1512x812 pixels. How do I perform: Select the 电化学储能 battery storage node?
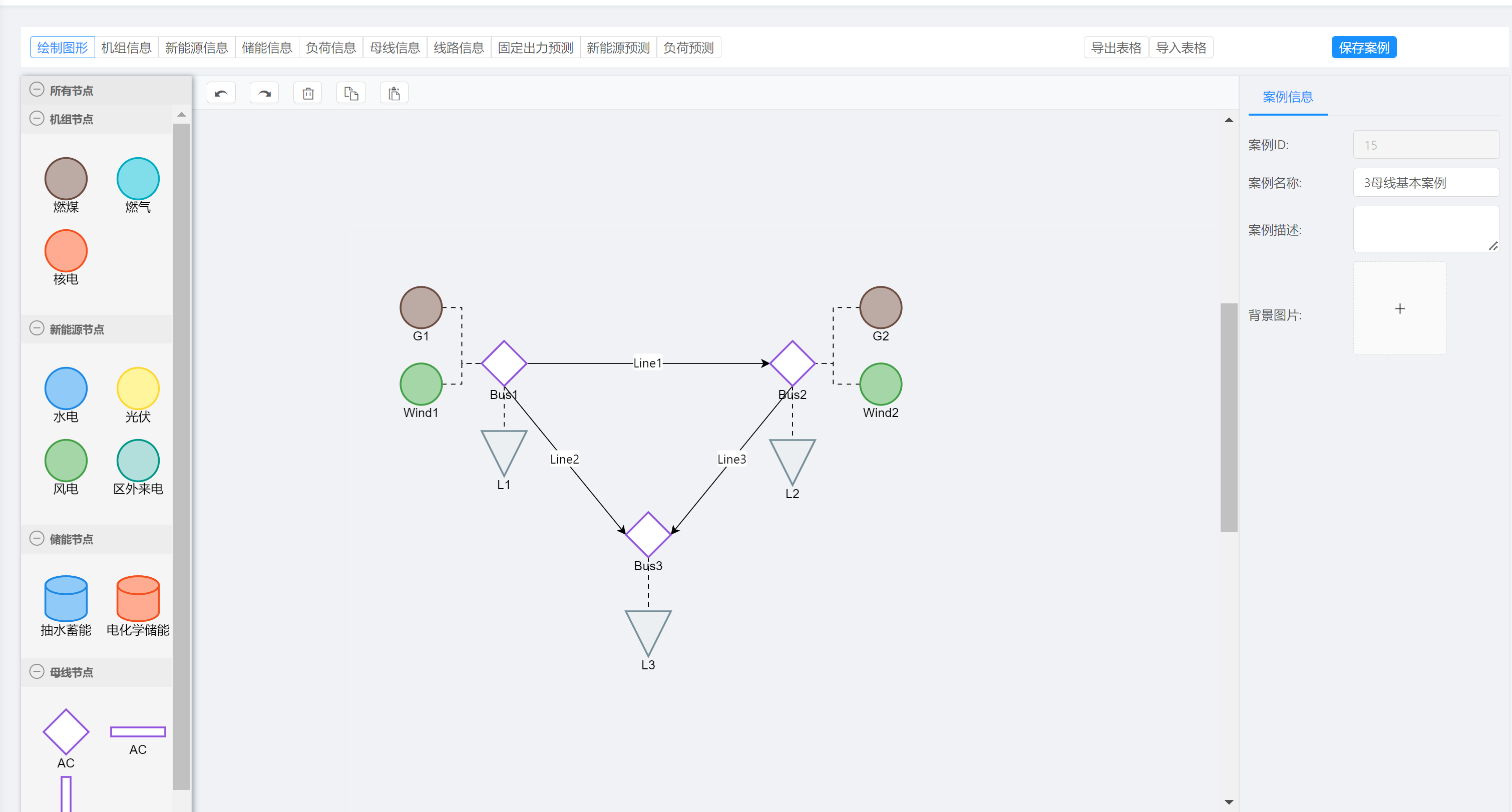pyautogui.click(x=138, y=598)
